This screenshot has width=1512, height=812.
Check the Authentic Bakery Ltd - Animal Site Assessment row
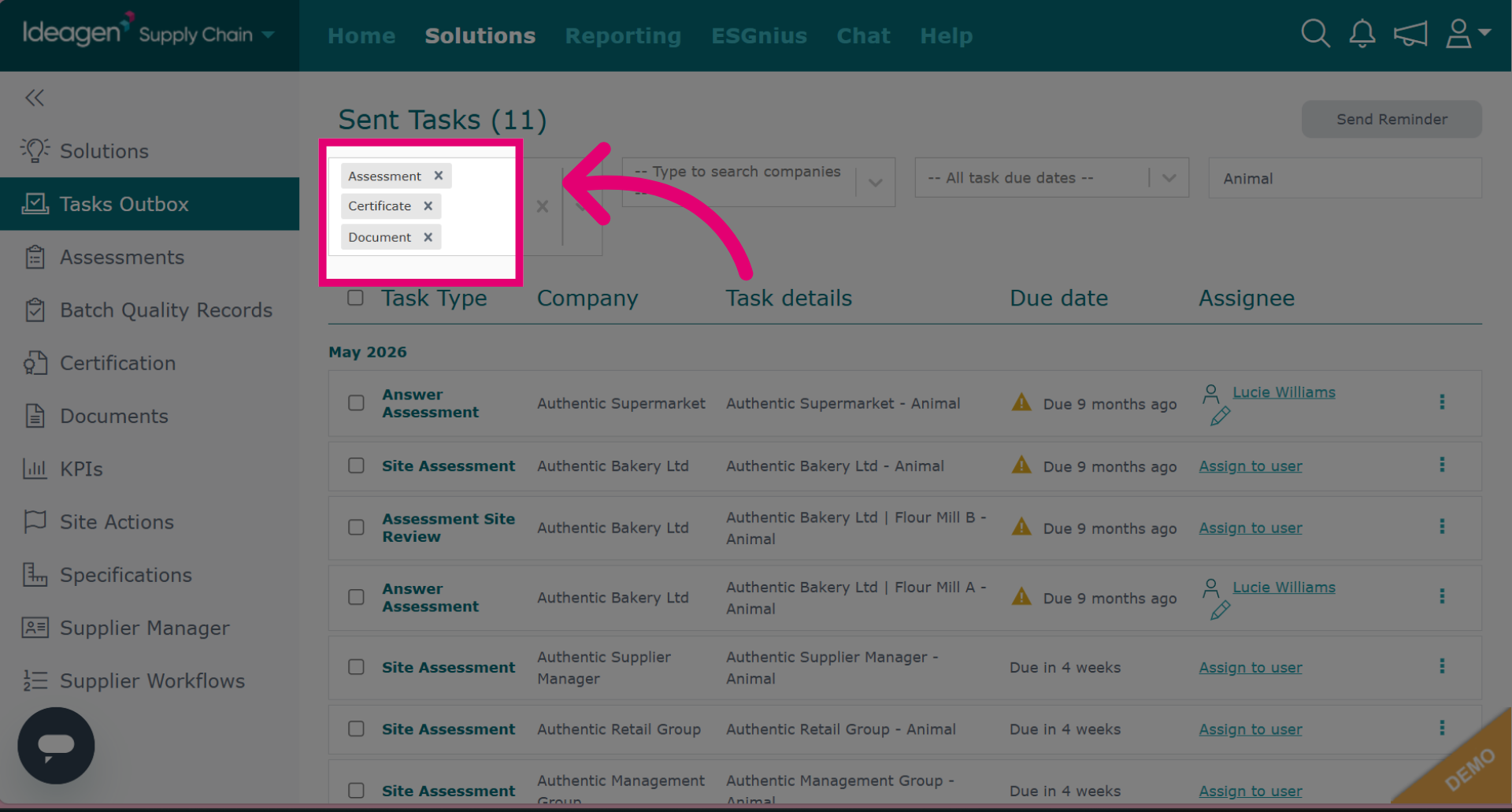(357, 465)
